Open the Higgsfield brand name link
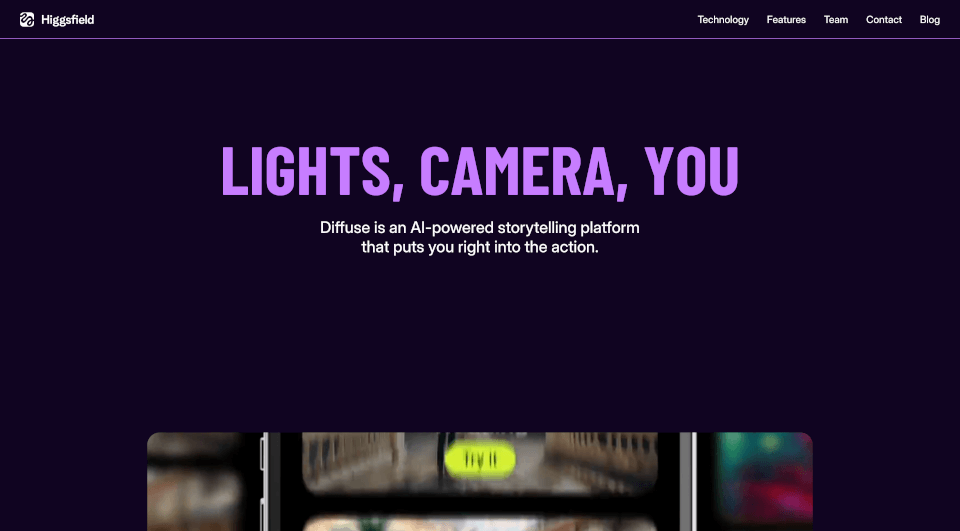Image resolution: width=960 pixels, height=531 pixels. [67, 20]
